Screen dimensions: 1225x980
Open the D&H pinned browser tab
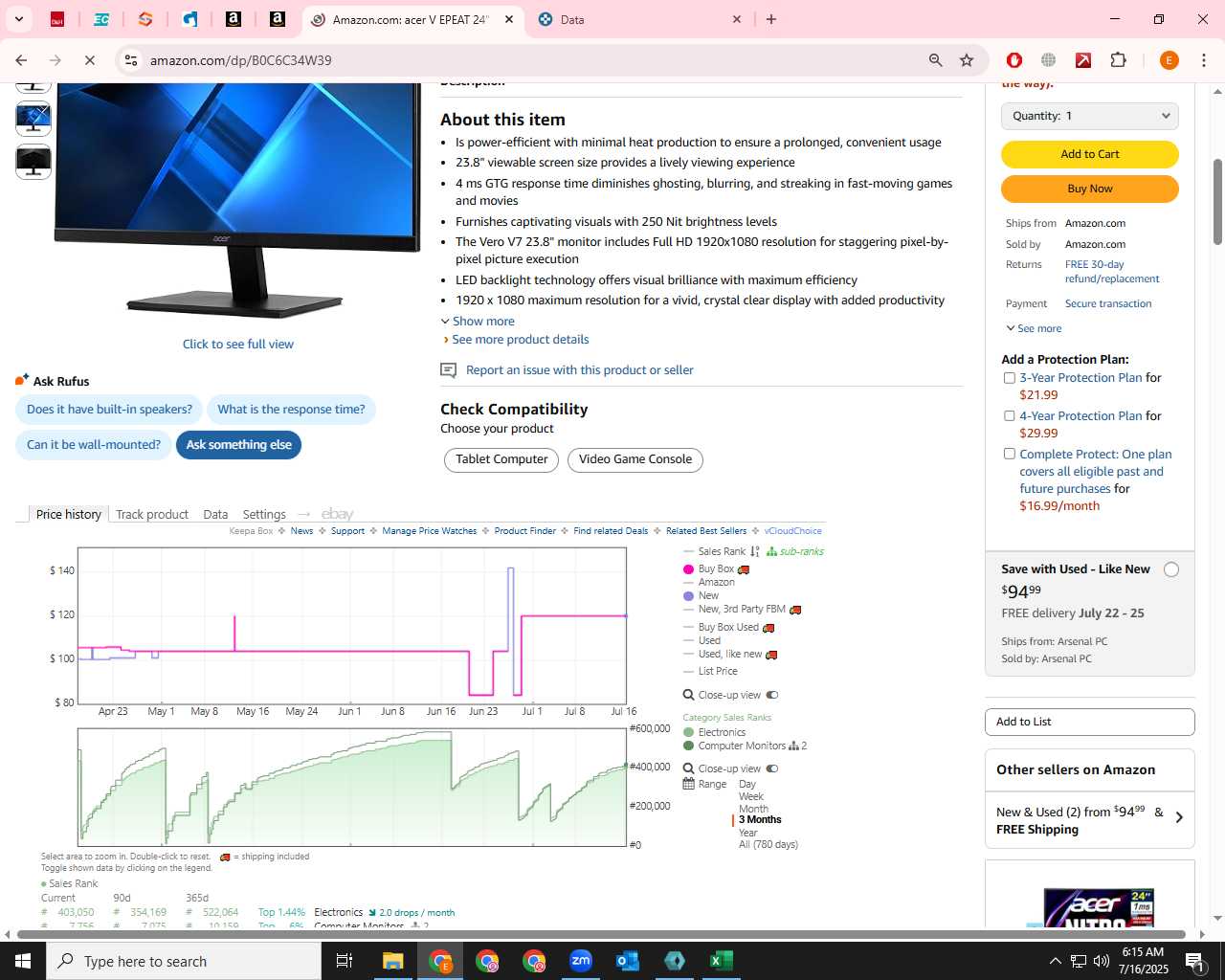coord(57,19)
